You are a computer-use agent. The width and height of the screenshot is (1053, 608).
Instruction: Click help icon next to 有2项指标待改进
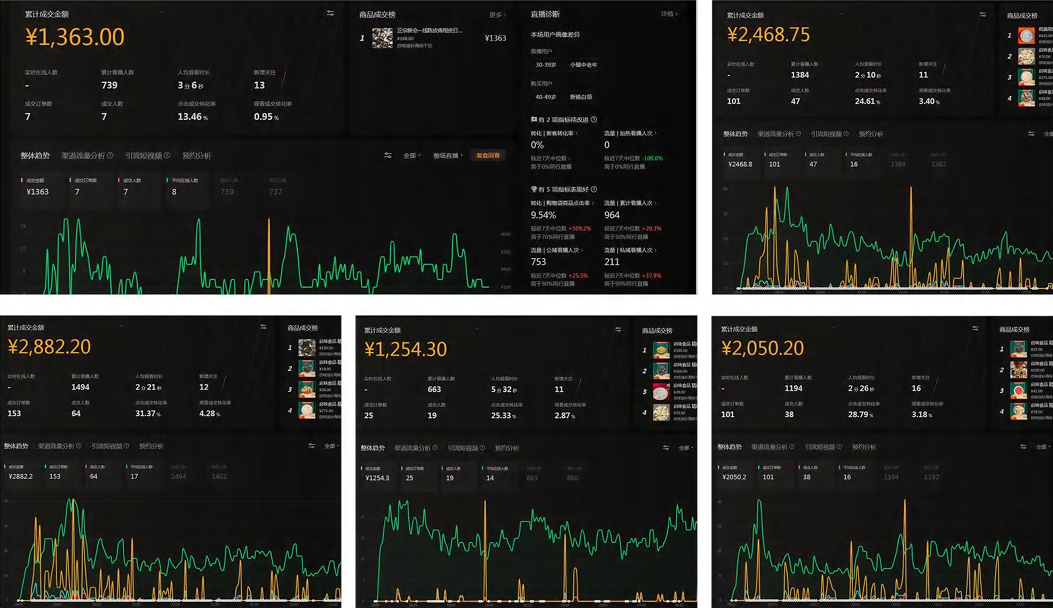coord(594,120)
